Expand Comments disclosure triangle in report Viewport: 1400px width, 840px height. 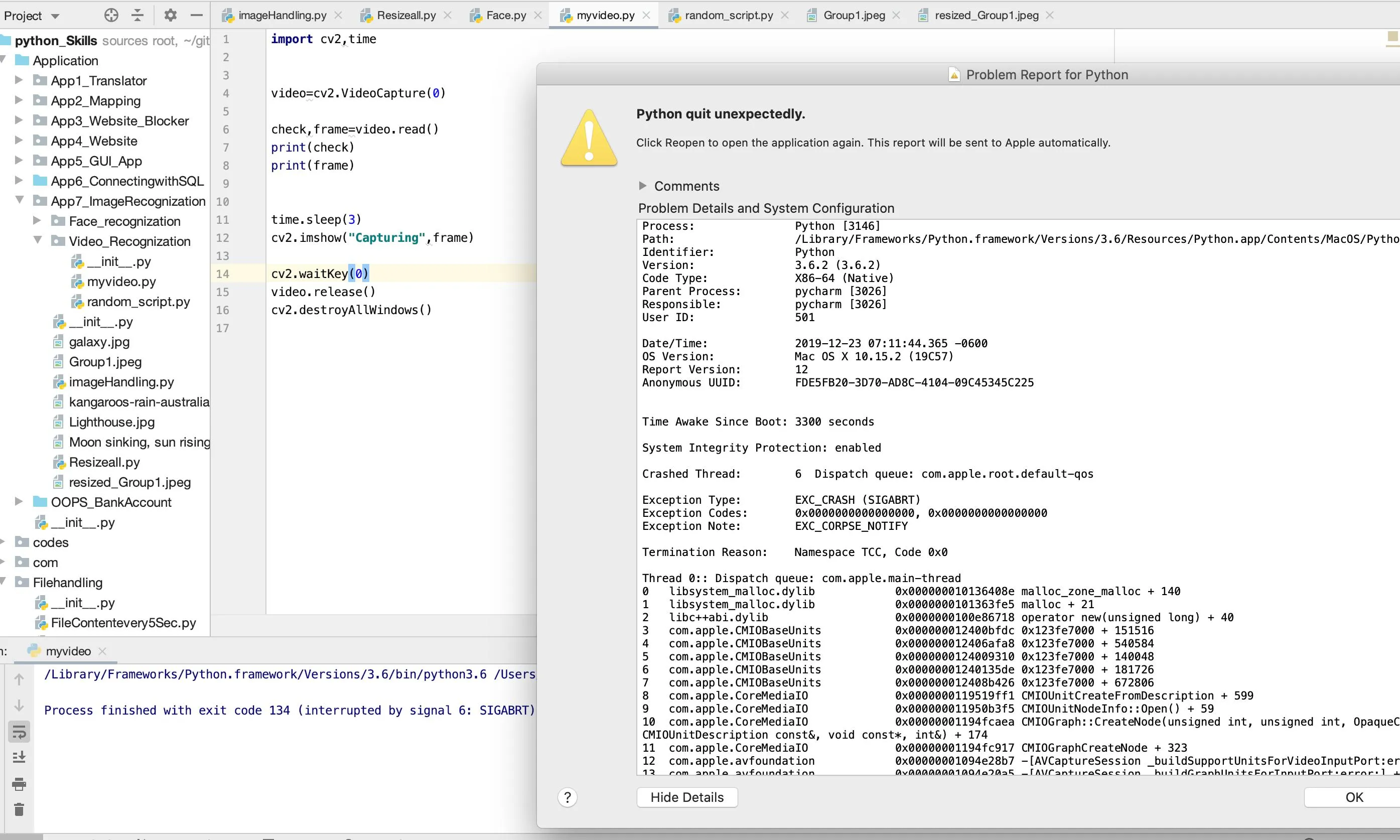tap(642, 186)
